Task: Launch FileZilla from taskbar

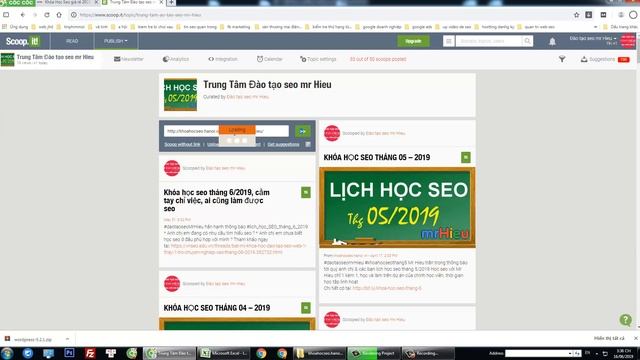Action: click(90, 353)
